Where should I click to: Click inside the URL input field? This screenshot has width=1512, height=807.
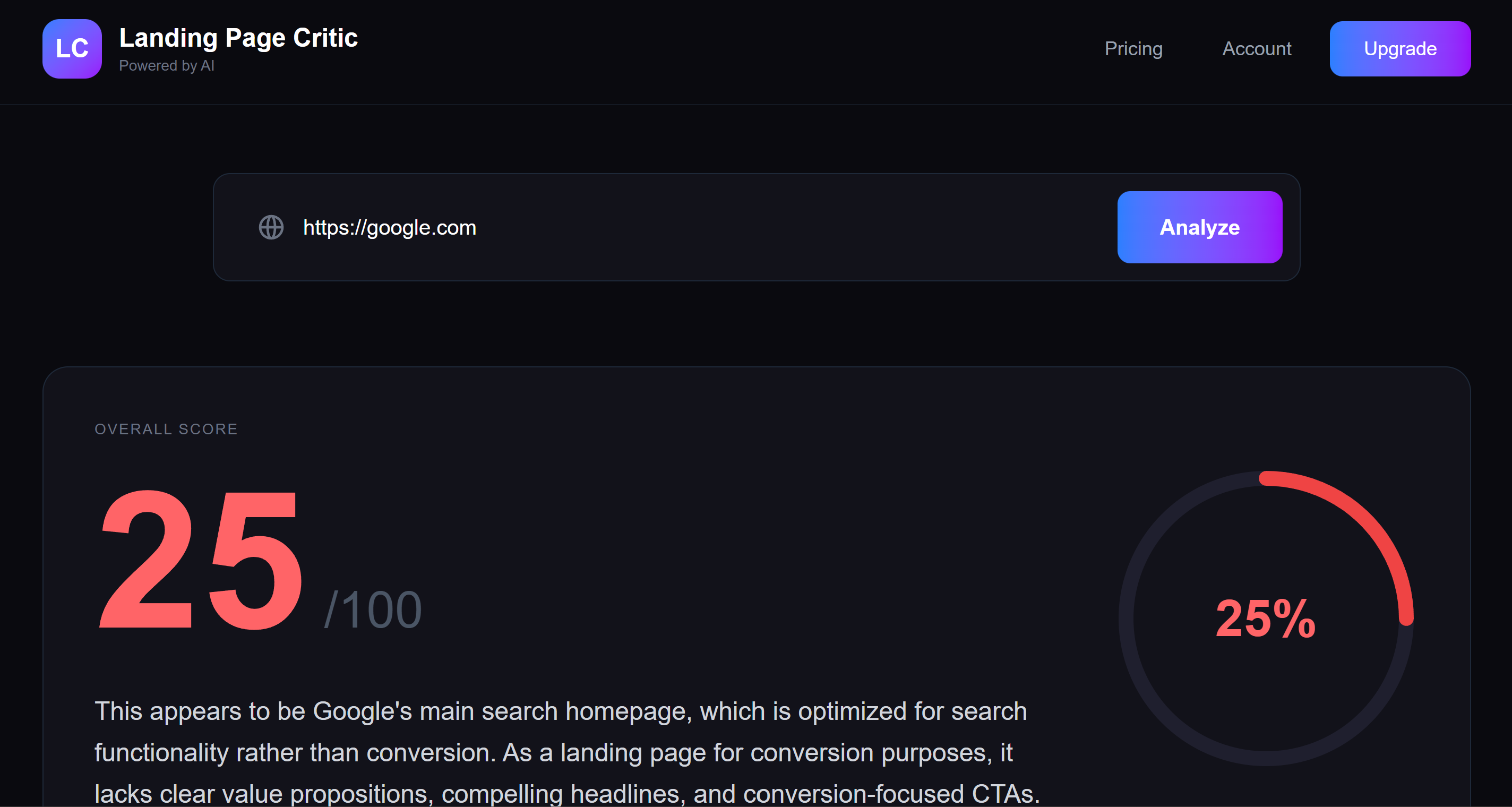pyautogui.click(x=646, y=228)
